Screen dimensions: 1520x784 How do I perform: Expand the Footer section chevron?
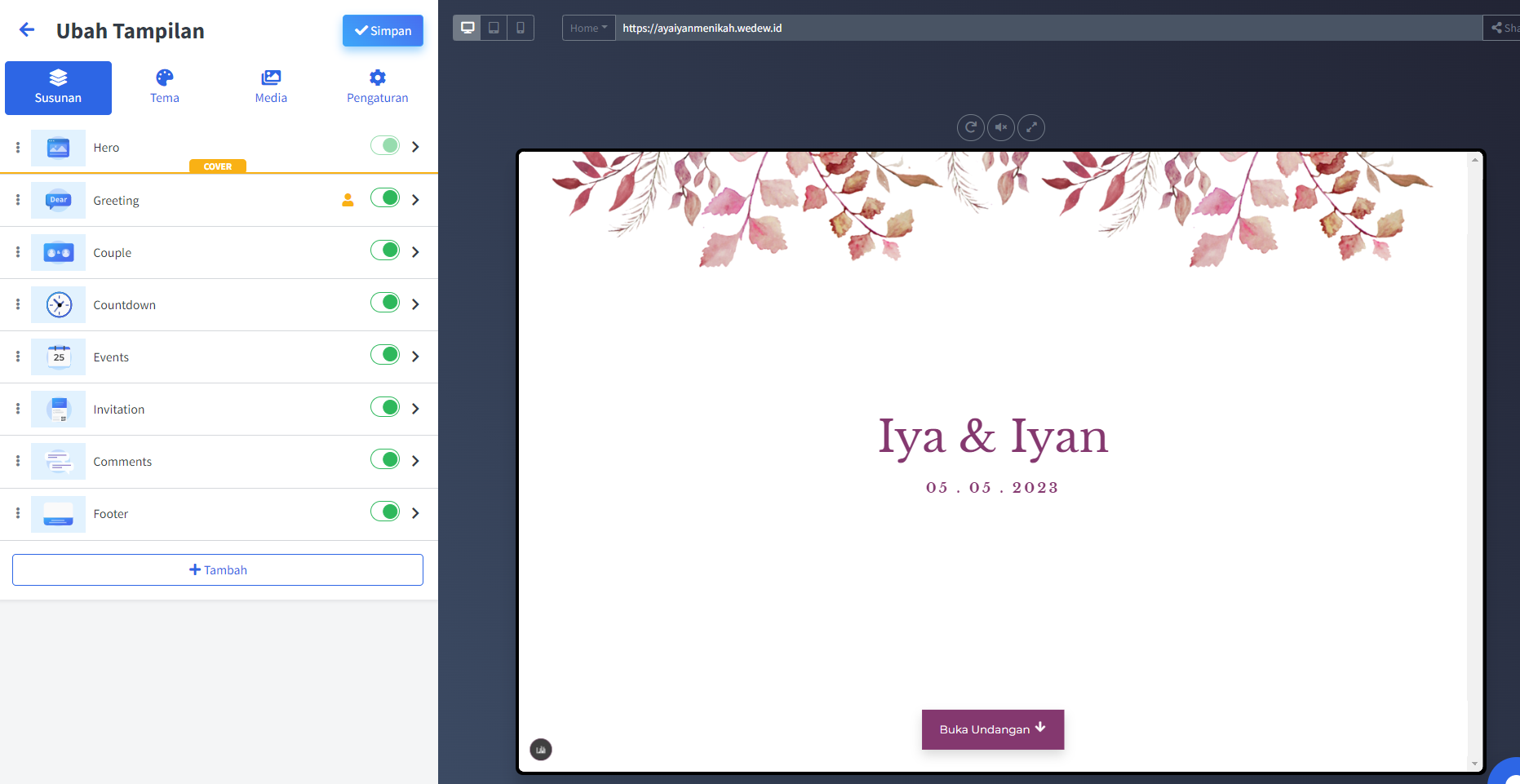point(415,513)
